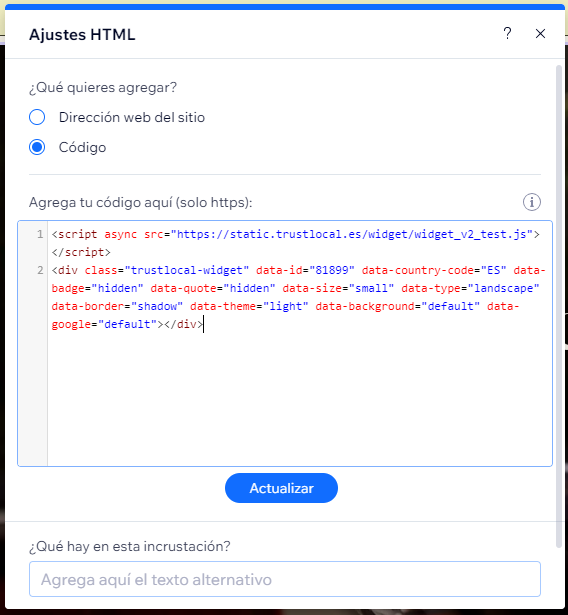Image resolution: width=568 pixels, height=615 pixels.
Task: Click the 'Dirección web del sitio' label text
Action: pos(132,117)
